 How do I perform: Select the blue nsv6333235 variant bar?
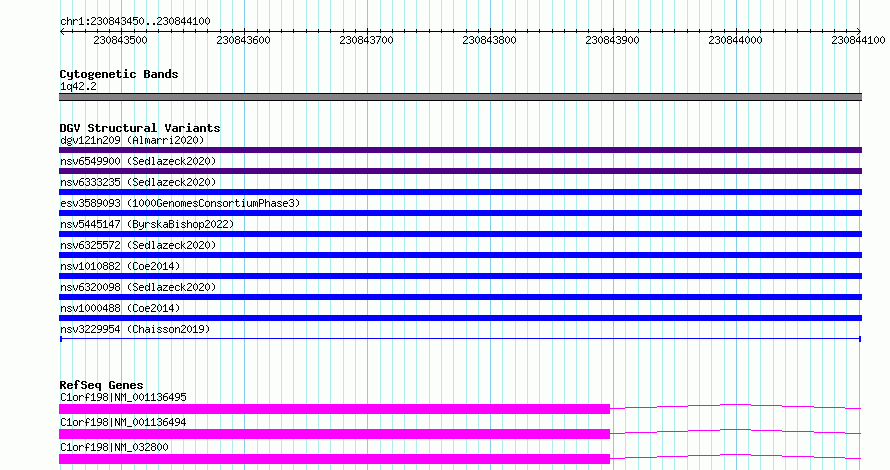pos(460,192)
